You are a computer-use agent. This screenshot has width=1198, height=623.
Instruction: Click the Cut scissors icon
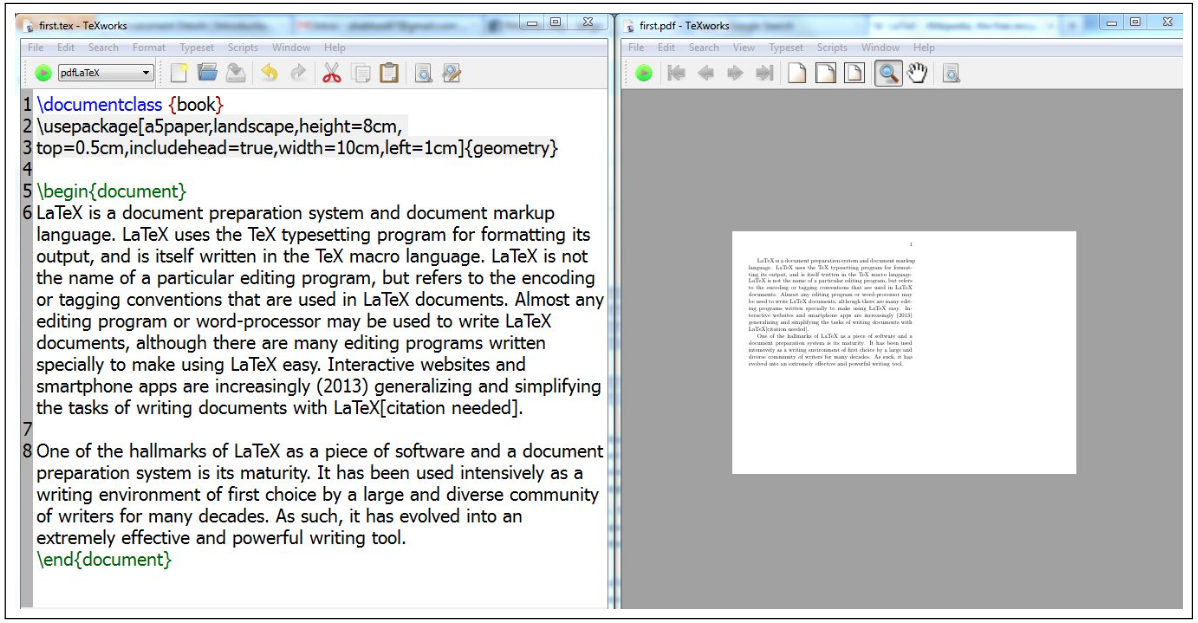(x=331, y=73)
